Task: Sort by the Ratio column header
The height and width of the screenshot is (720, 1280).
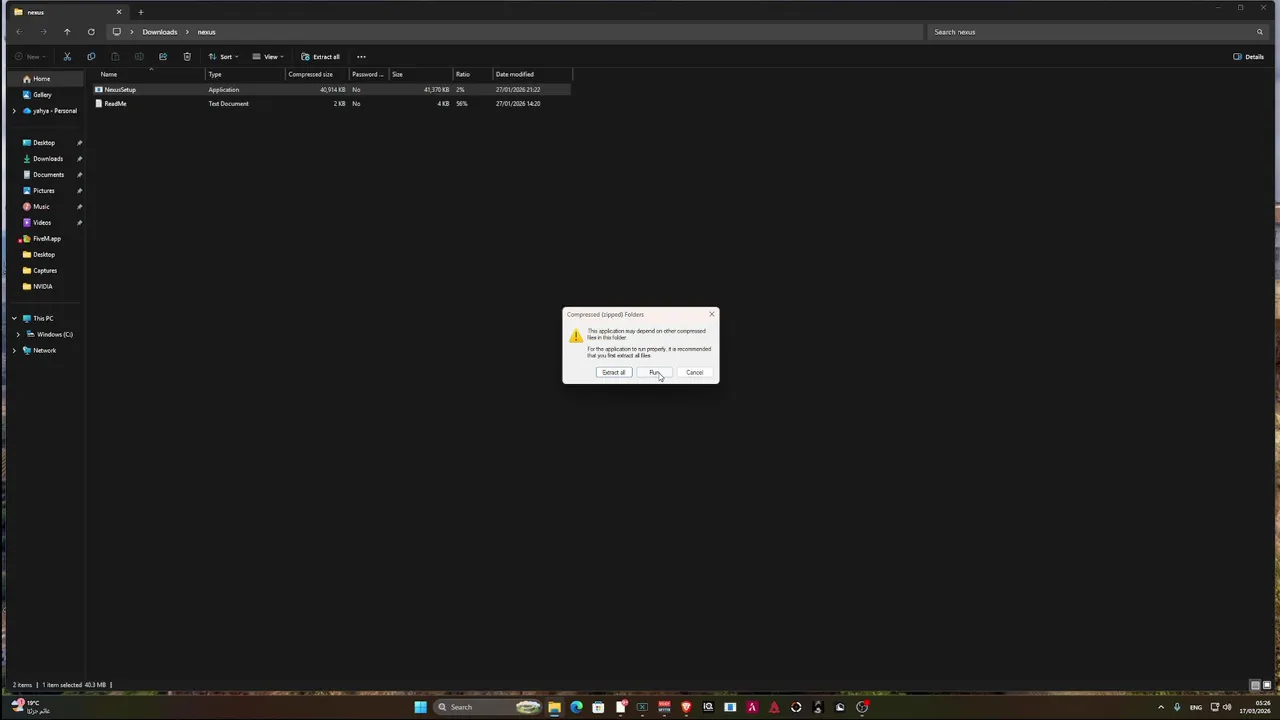Action: click(x=473, y=74)
